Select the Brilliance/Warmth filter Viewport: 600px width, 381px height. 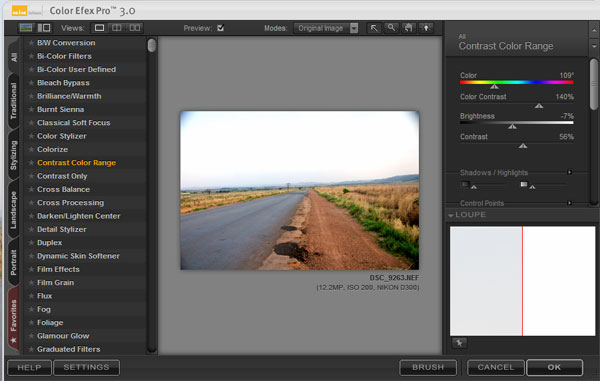pyautogui.click(x=69, y=96)
